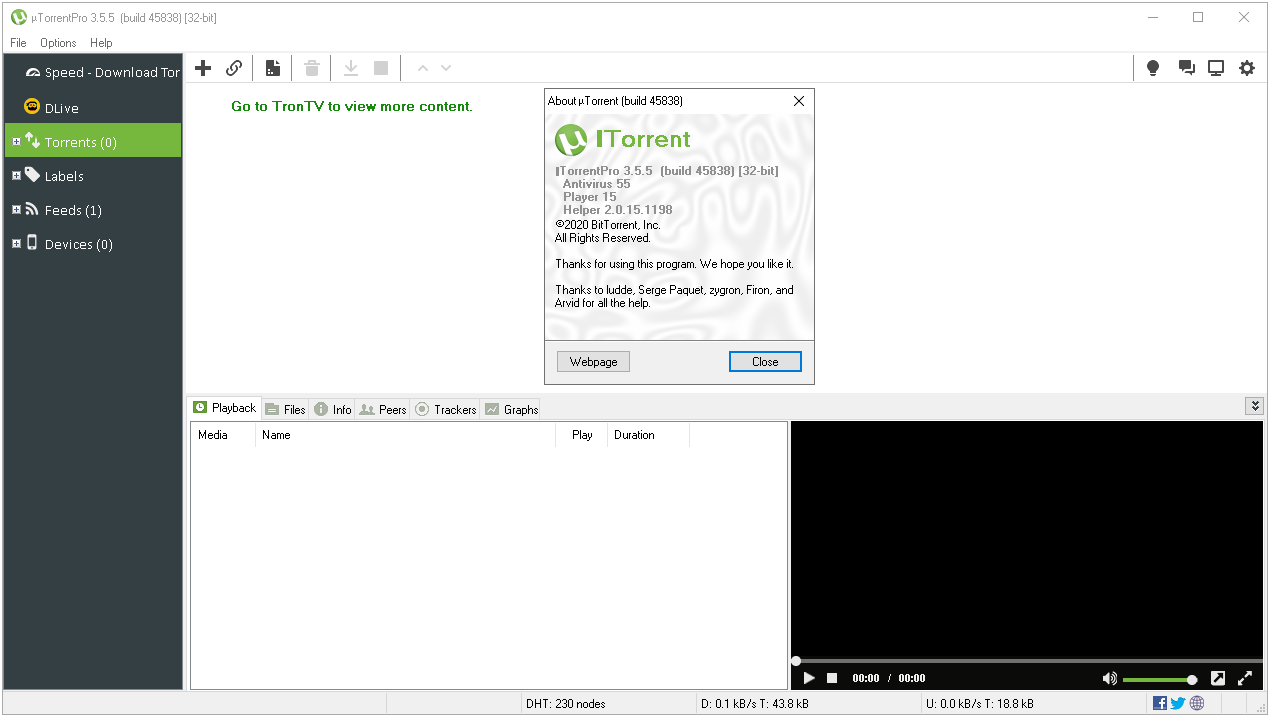Click the player Play button
This screenshot has width=1269, height=717.
(809, 678)
